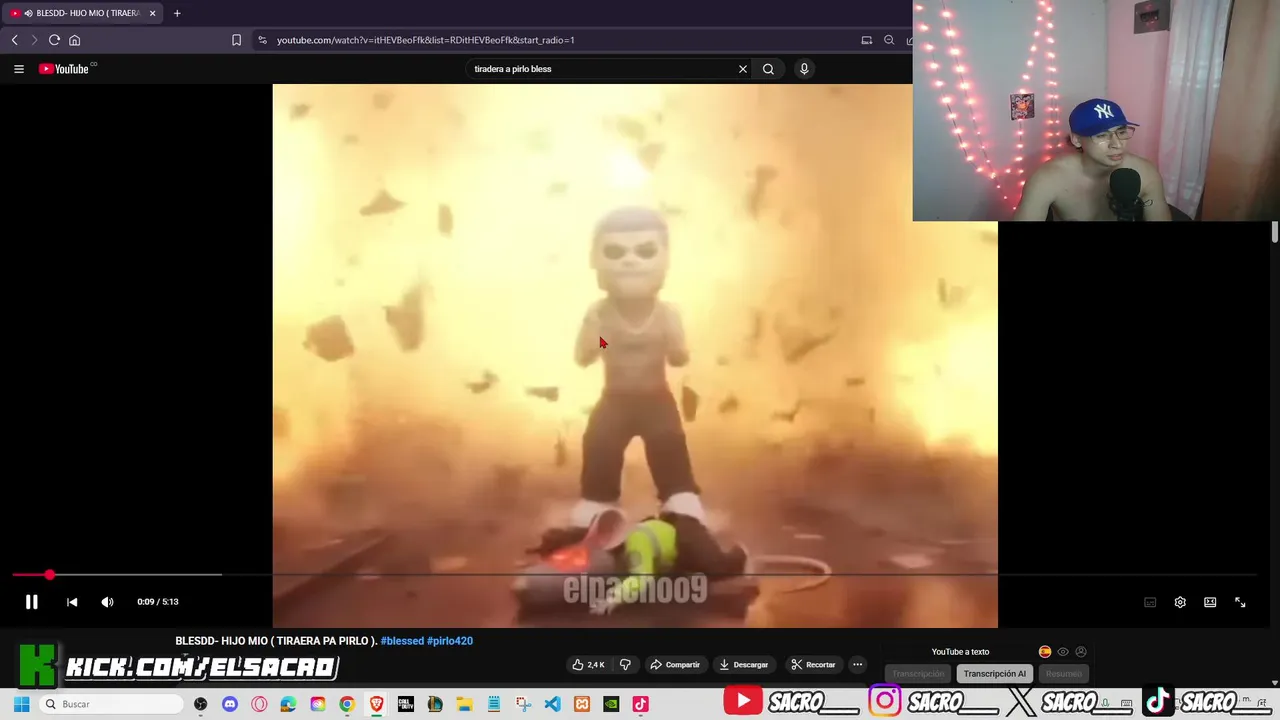The height and width of the screenshot is (720, 1280).
Task: Go to the previous video
Action: [x=72, y=602]
